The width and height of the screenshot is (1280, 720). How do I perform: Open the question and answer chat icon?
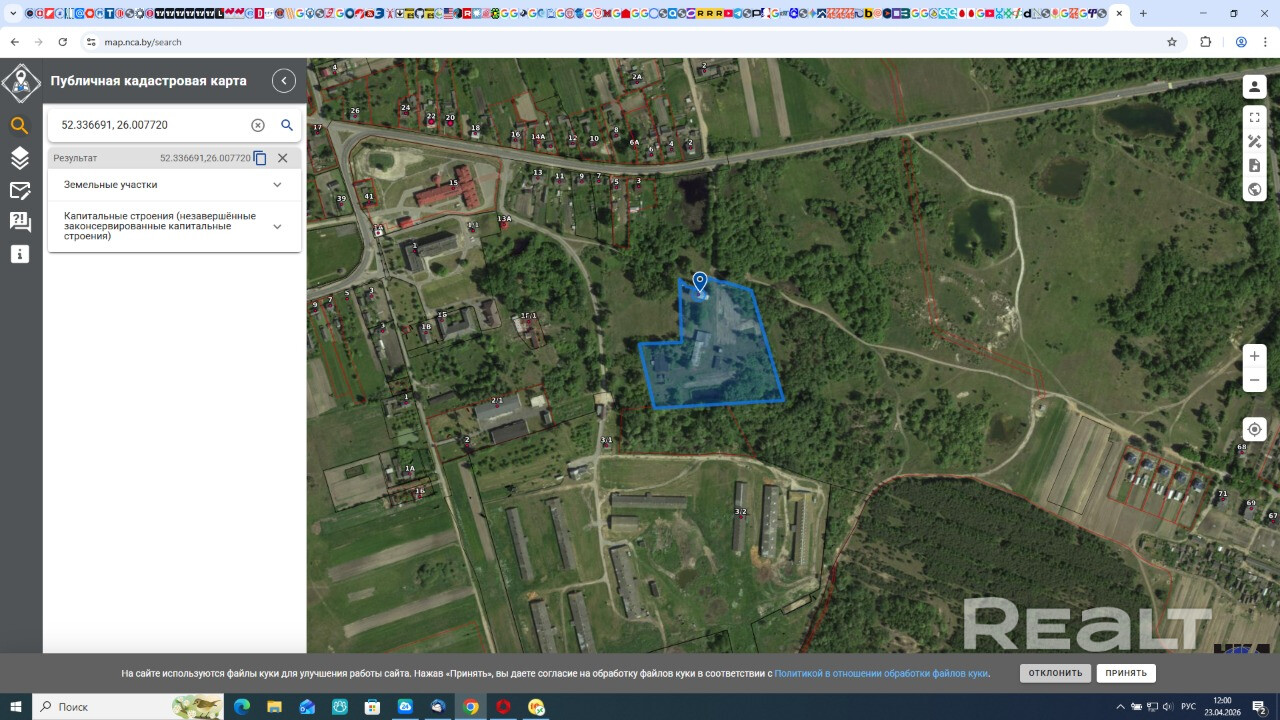point(20,222)
